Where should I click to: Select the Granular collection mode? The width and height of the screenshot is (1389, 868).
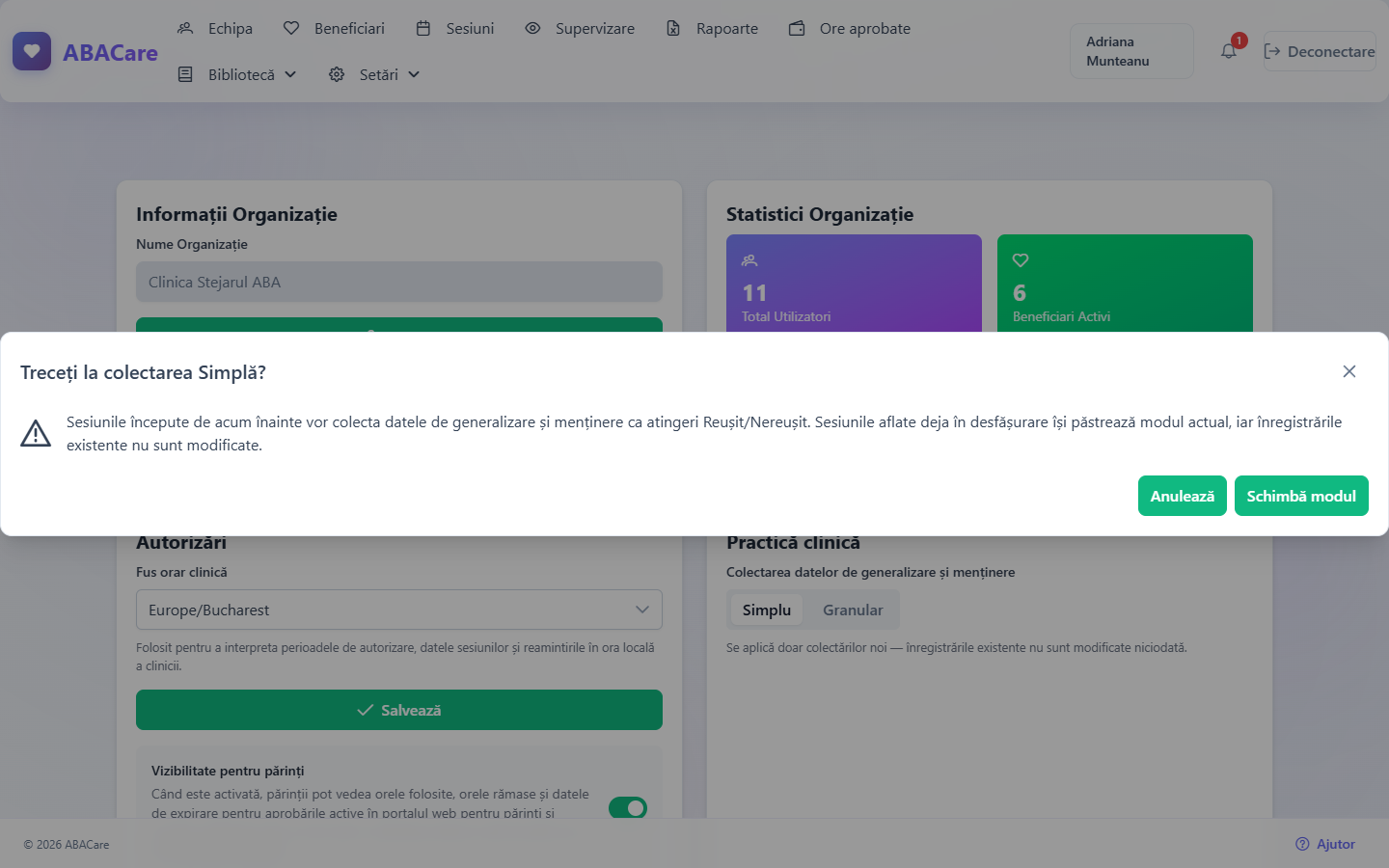[853, 610]
